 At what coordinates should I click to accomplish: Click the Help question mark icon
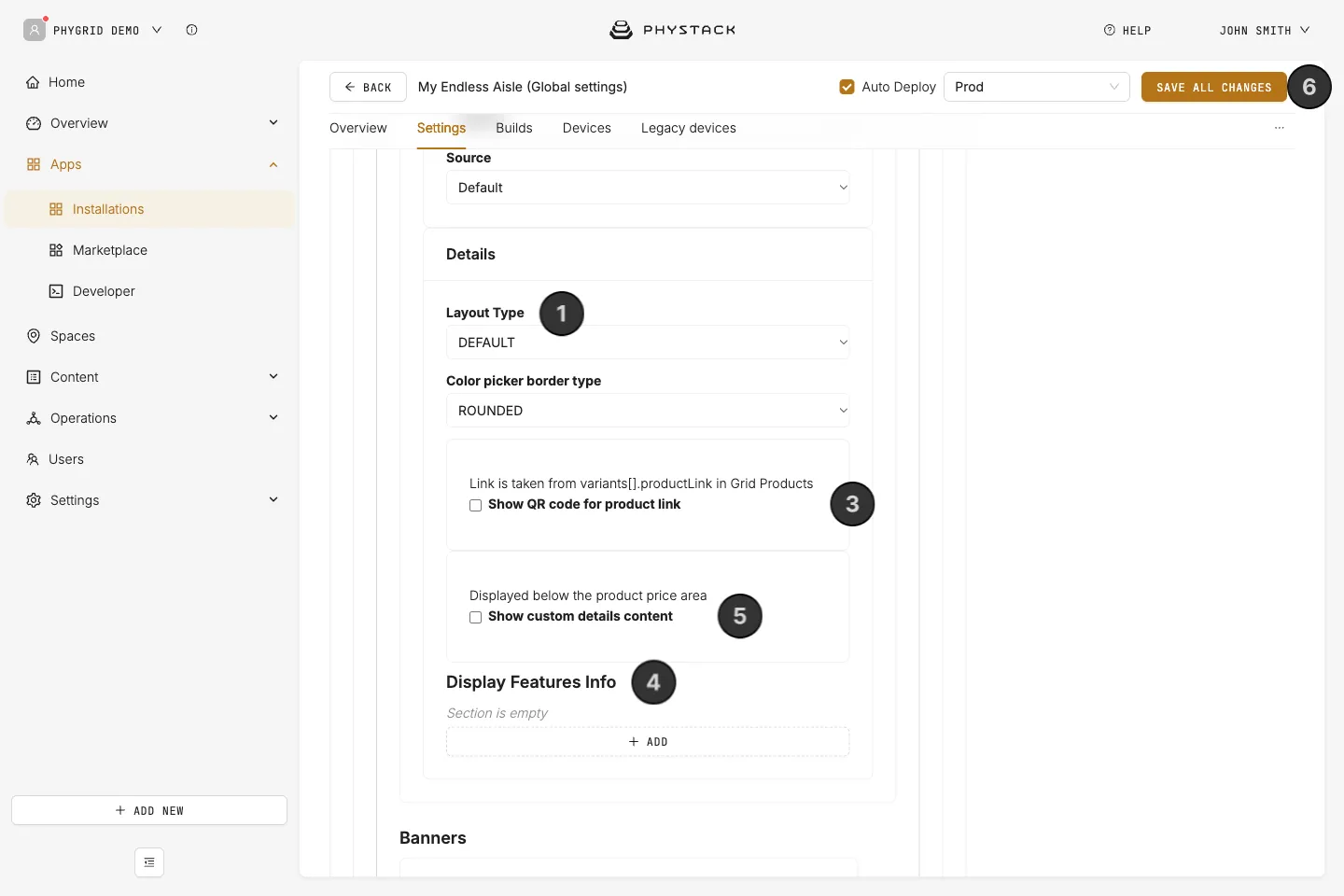[1110, 30]
